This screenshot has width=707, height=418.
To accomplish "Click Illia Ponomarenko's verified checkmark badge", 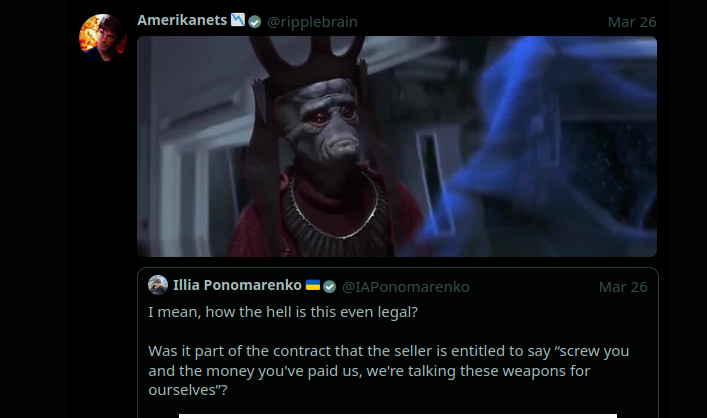I will [330, 287].
